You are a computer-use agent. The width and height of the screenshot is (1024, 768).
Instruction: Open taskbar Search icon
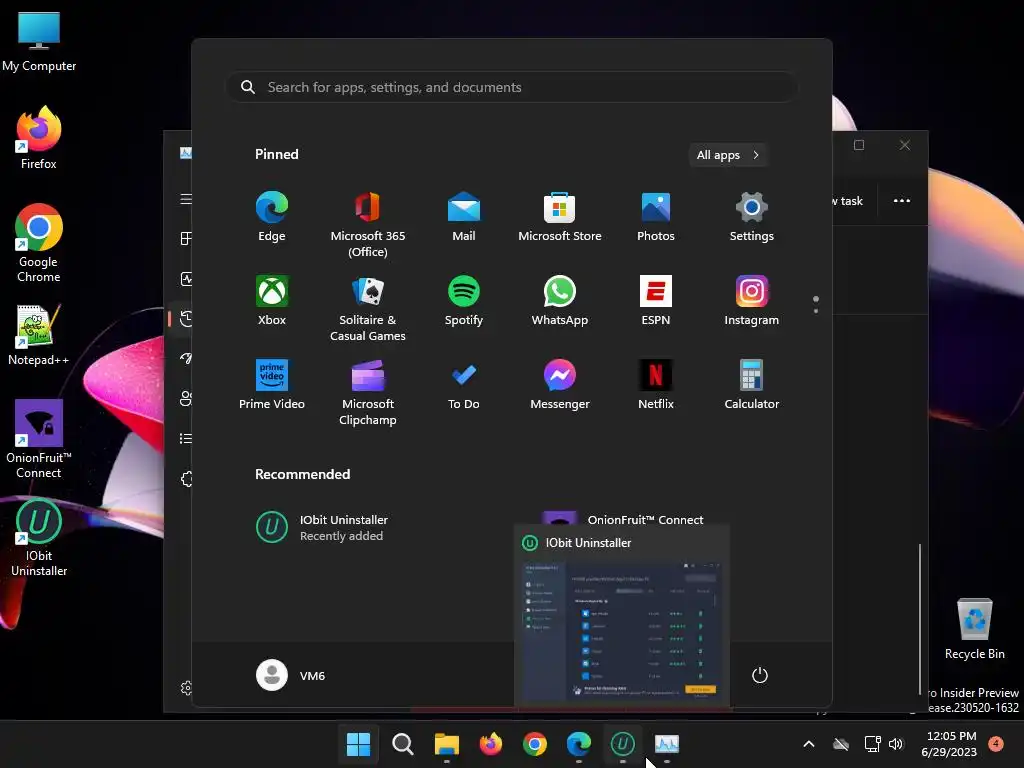click(402, 744)
